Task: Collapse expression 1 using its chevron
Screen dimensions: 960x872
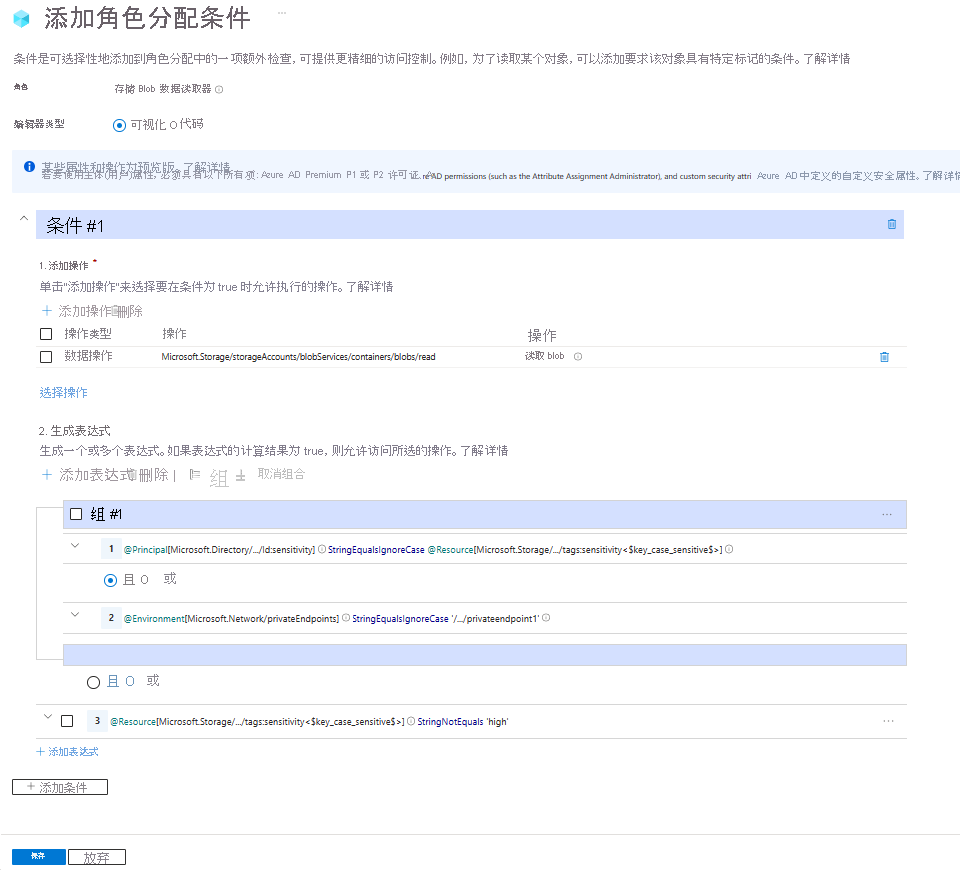Action: pyautogui.click(x=73, y=548)
